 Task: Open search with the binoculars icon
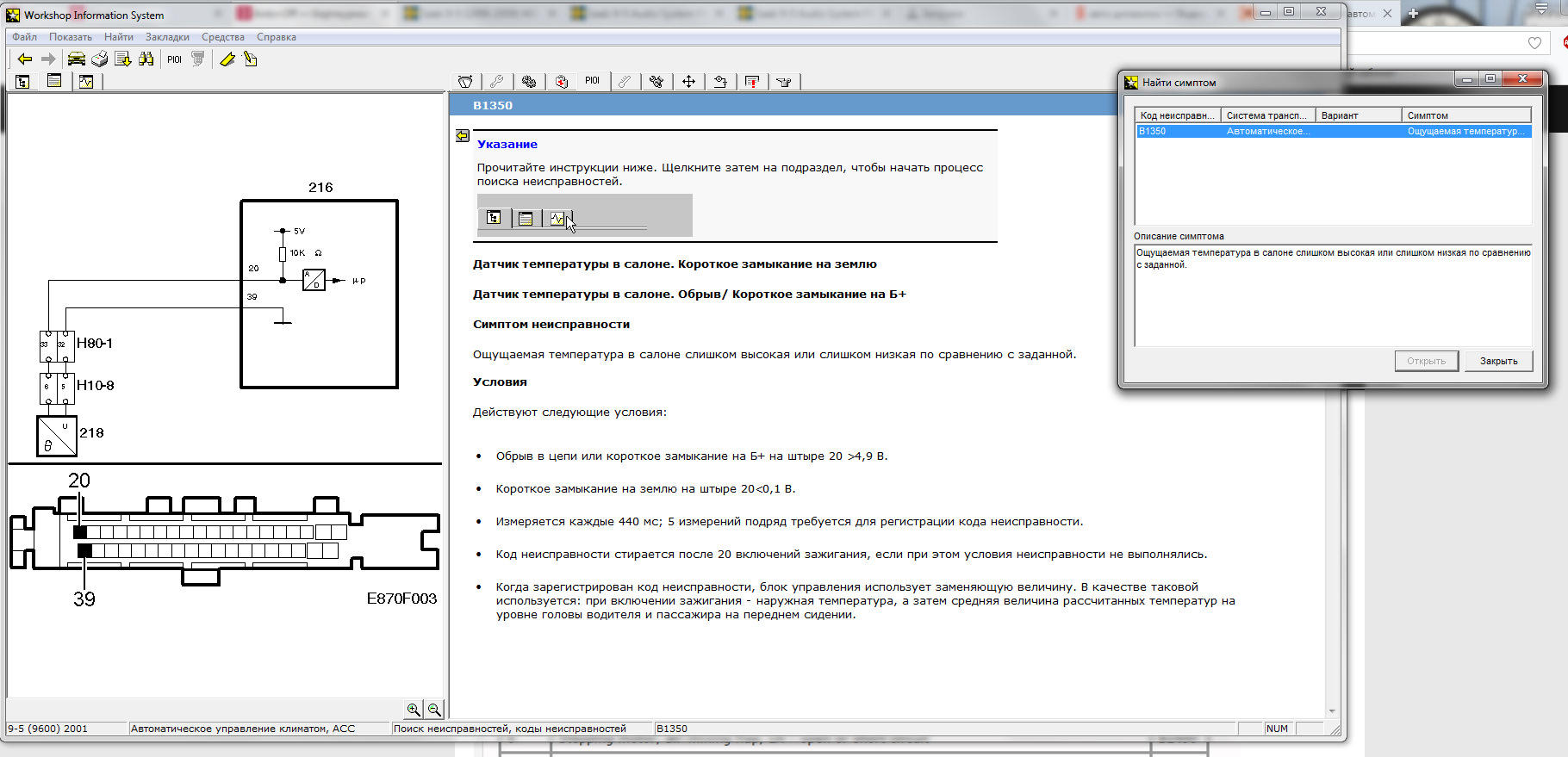pyautogui.click(x=146, y=59)
